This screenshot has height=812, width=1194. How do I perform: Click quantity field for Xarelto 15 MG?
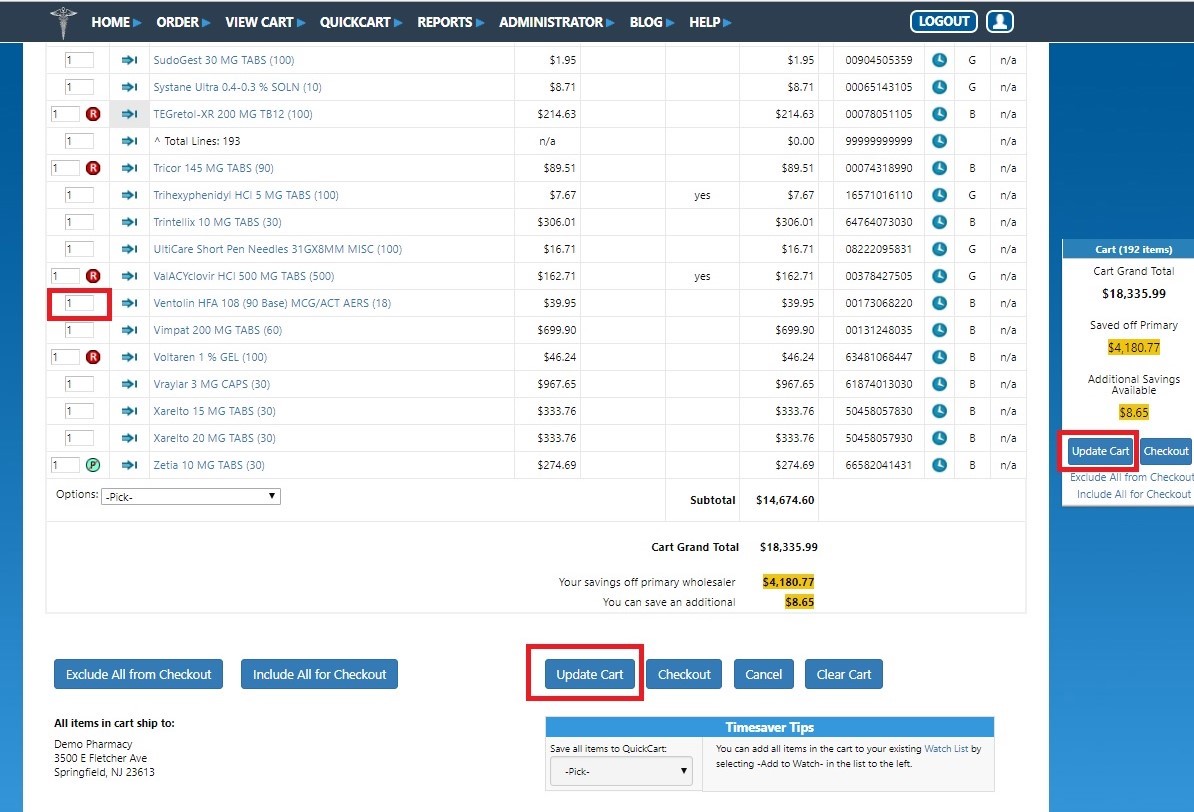[x=78, y=411]
